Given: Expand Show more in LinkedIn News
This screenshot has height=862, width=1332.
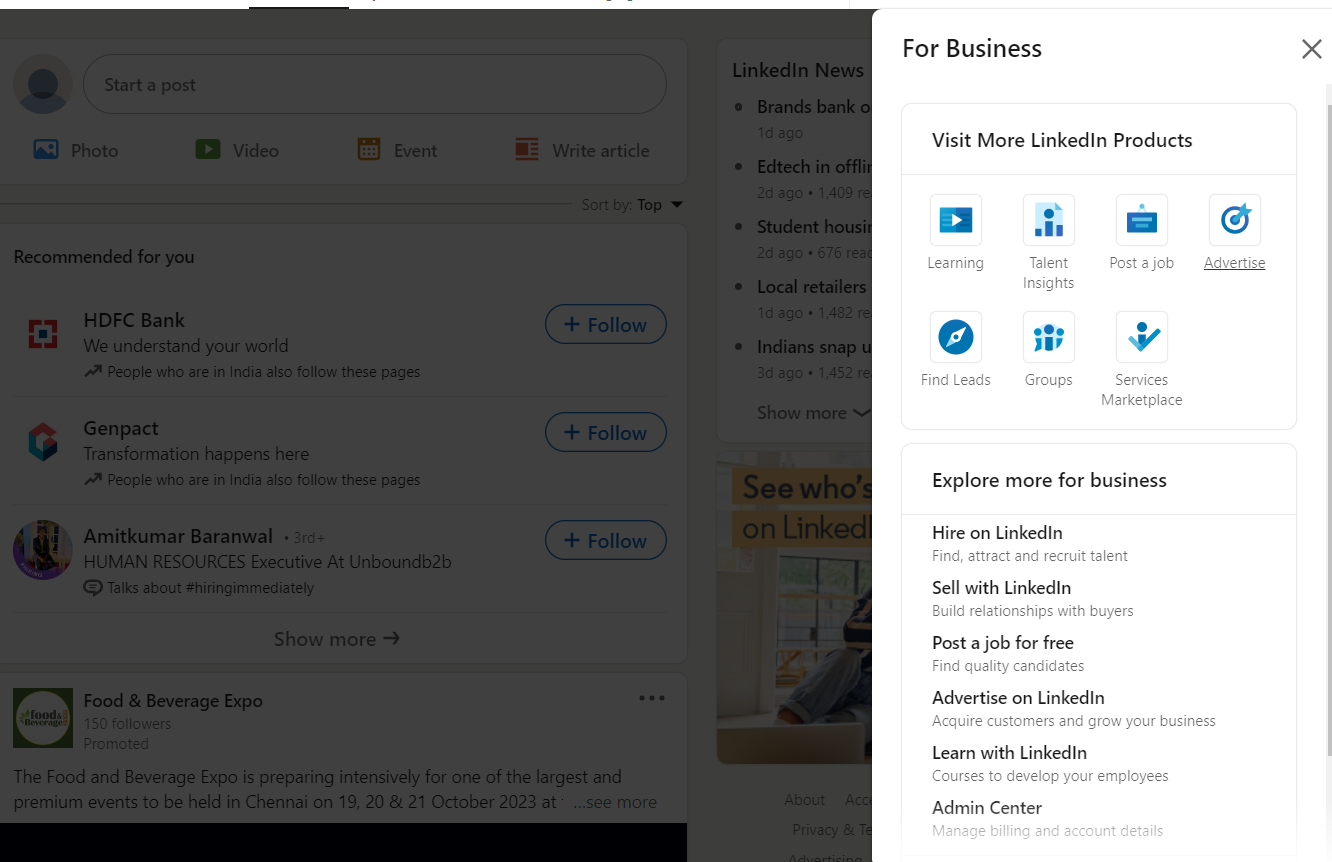Looking at the screenshot, I should pyautogui.click(x=812, y=413).
